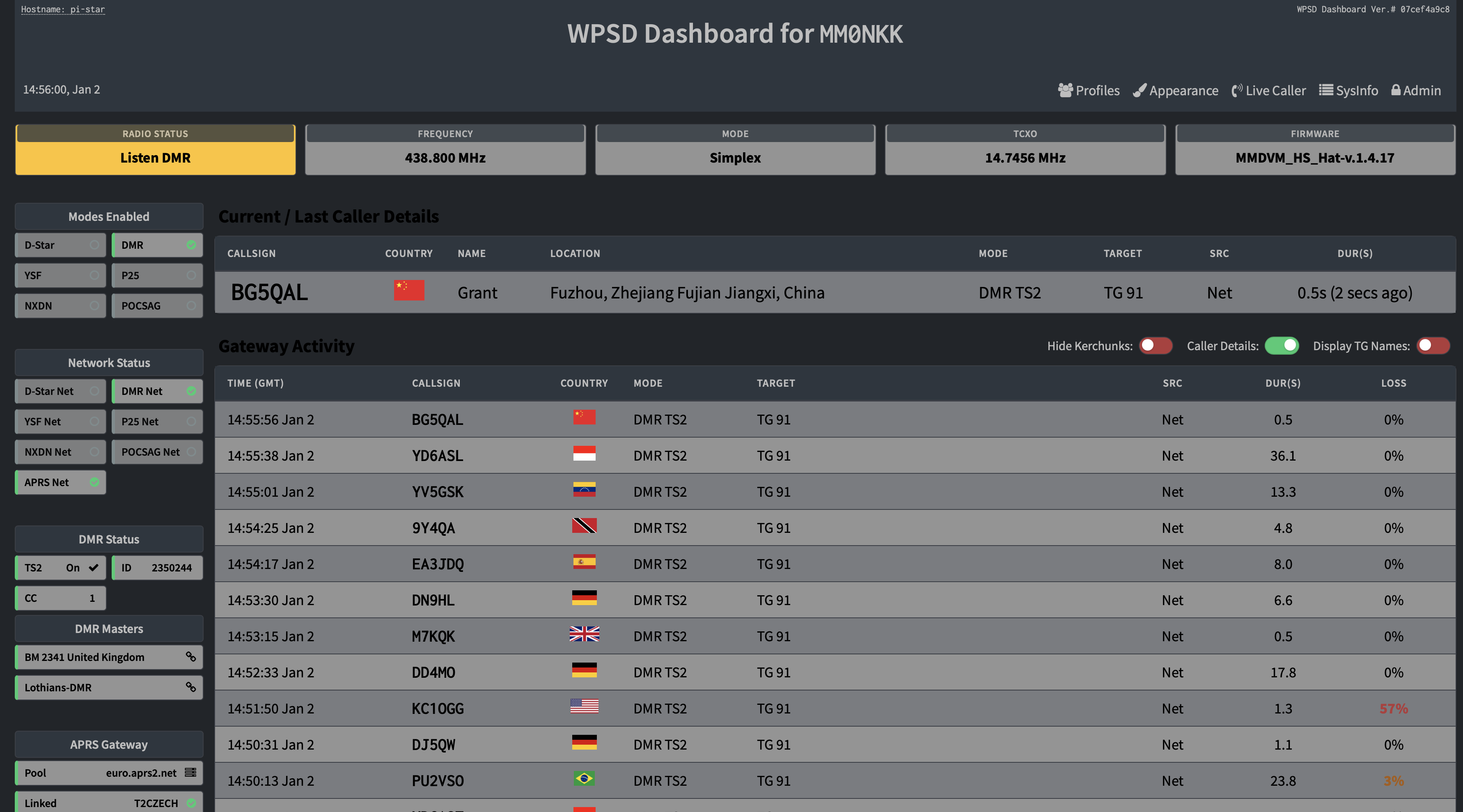Click the Germany flag for DJ5QW
Viewport: 1463px width, 812px height.
[x=584, y=742]
